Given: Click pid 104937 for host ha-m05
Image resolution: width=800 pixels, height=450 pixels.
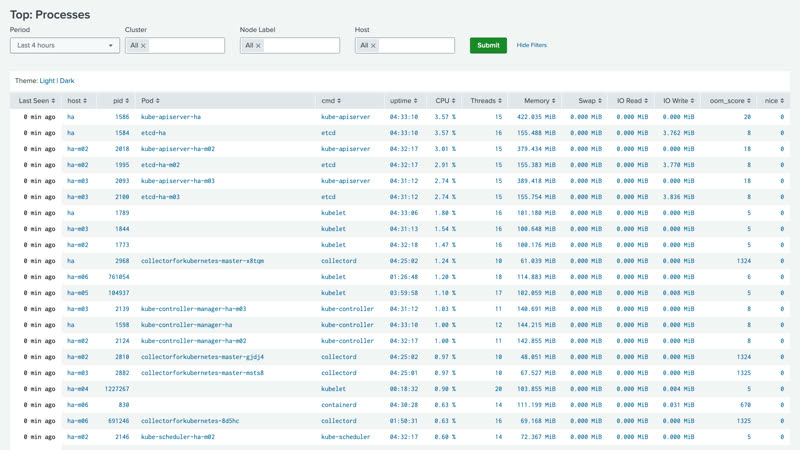Looking at the screenshot, I should tap(119, 293).
